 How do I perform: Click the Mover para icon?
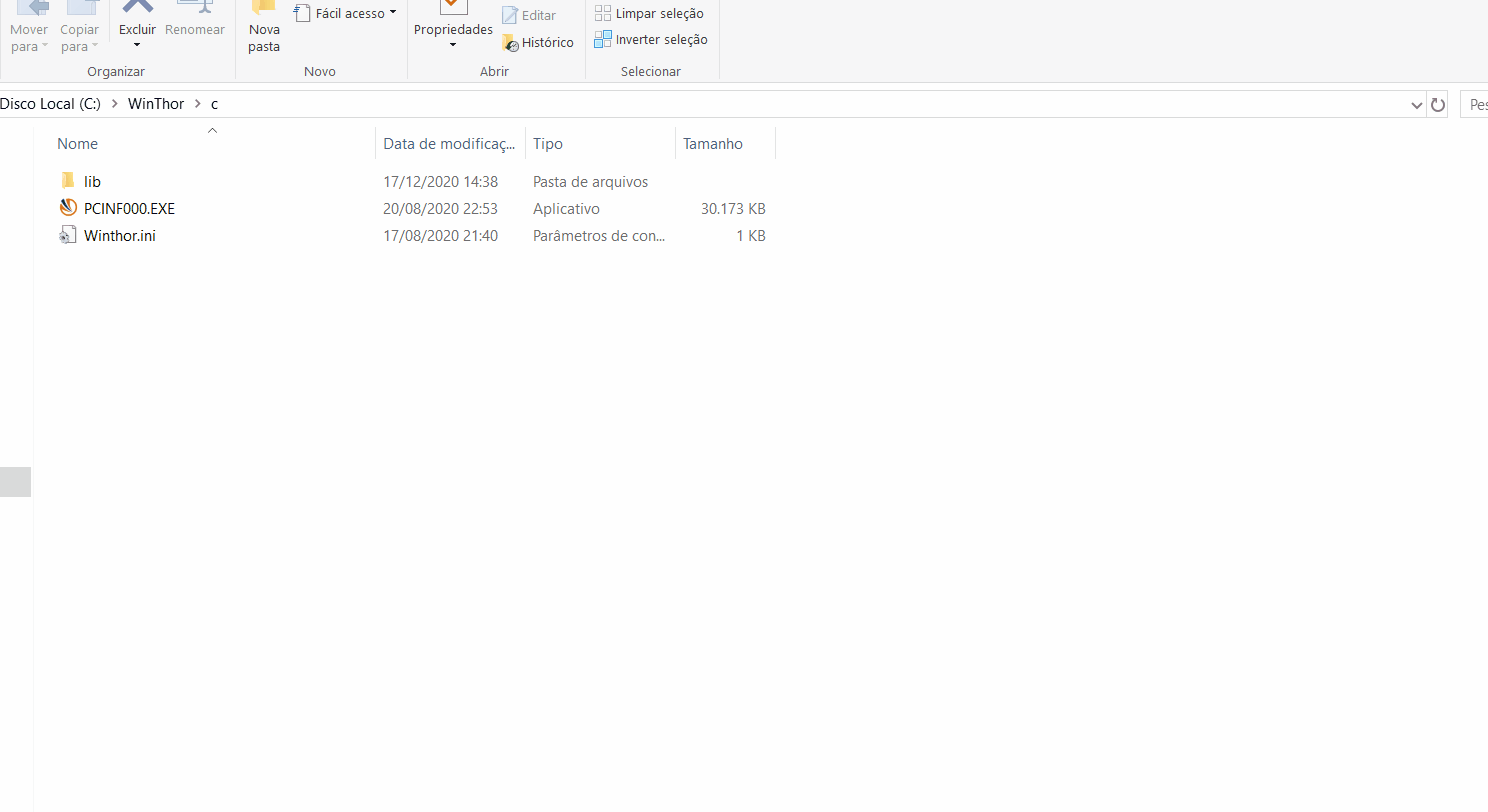click(32, 8)
